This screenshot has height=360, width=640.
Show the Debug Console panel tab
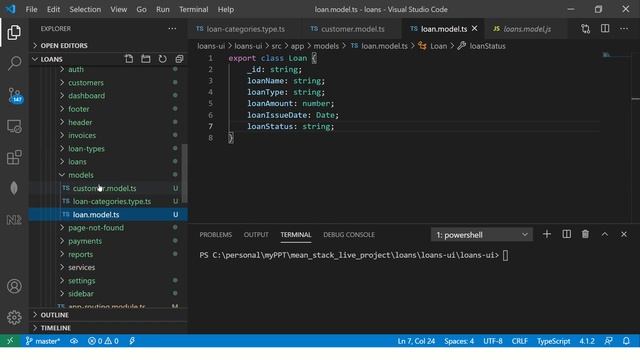[349, 235]
